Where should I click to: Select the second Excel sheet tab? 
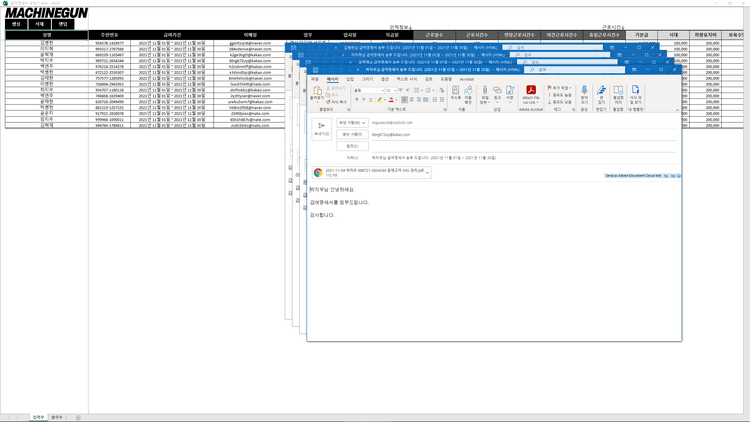57,418
